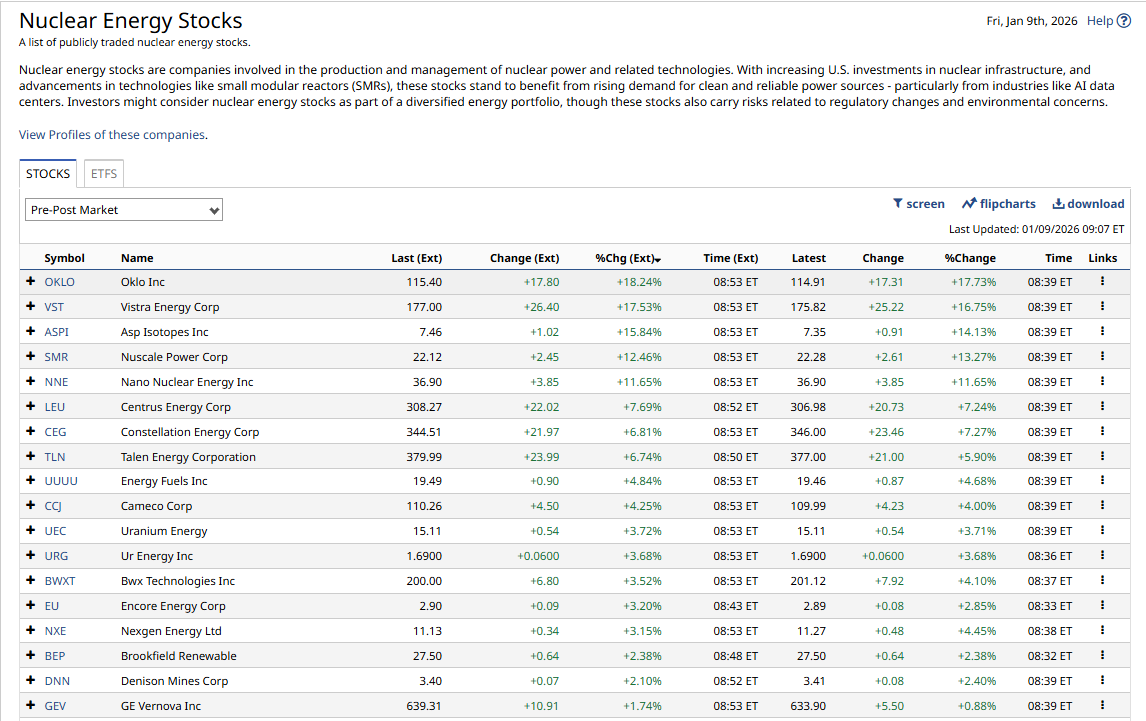Open three-dot menu for Cameco Corp
Viewport: 1146px width, 721px height.
point(1102,506)
